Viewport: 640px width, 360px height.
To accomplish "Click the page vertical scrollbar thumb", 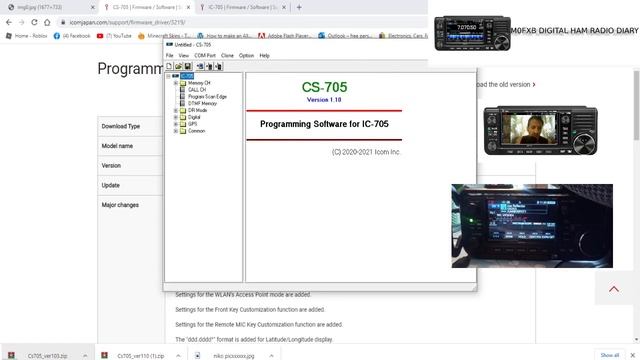I will pyautogui.click(x=636, y=105).
